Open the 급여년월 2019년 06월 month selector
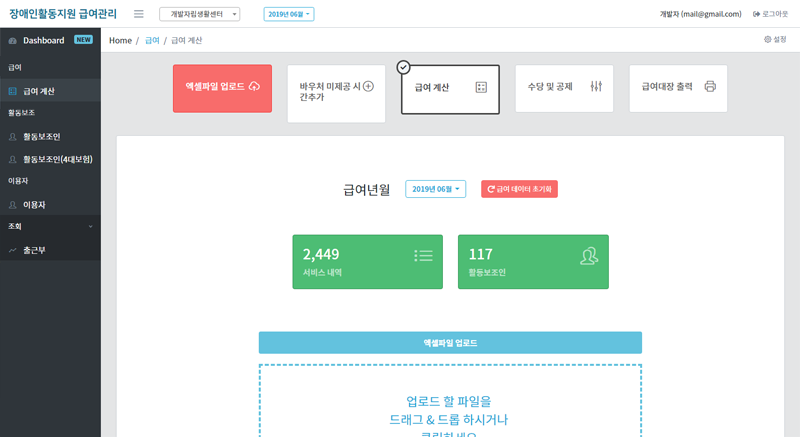The image size is (800, 437). pyautogui.click(x=435, y=189)
